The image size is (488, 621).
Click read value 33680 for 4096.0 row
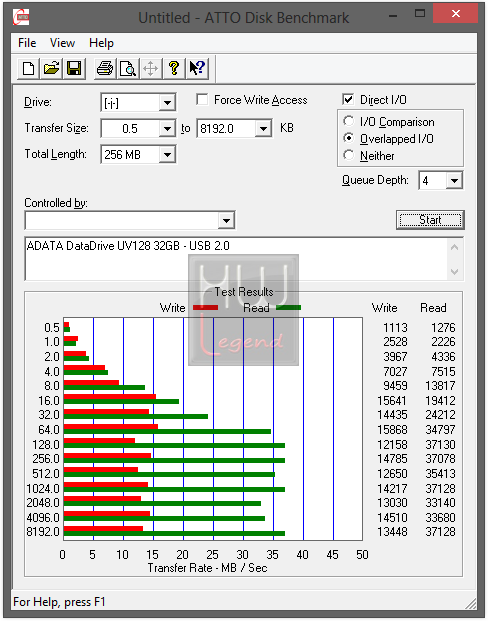440,518
